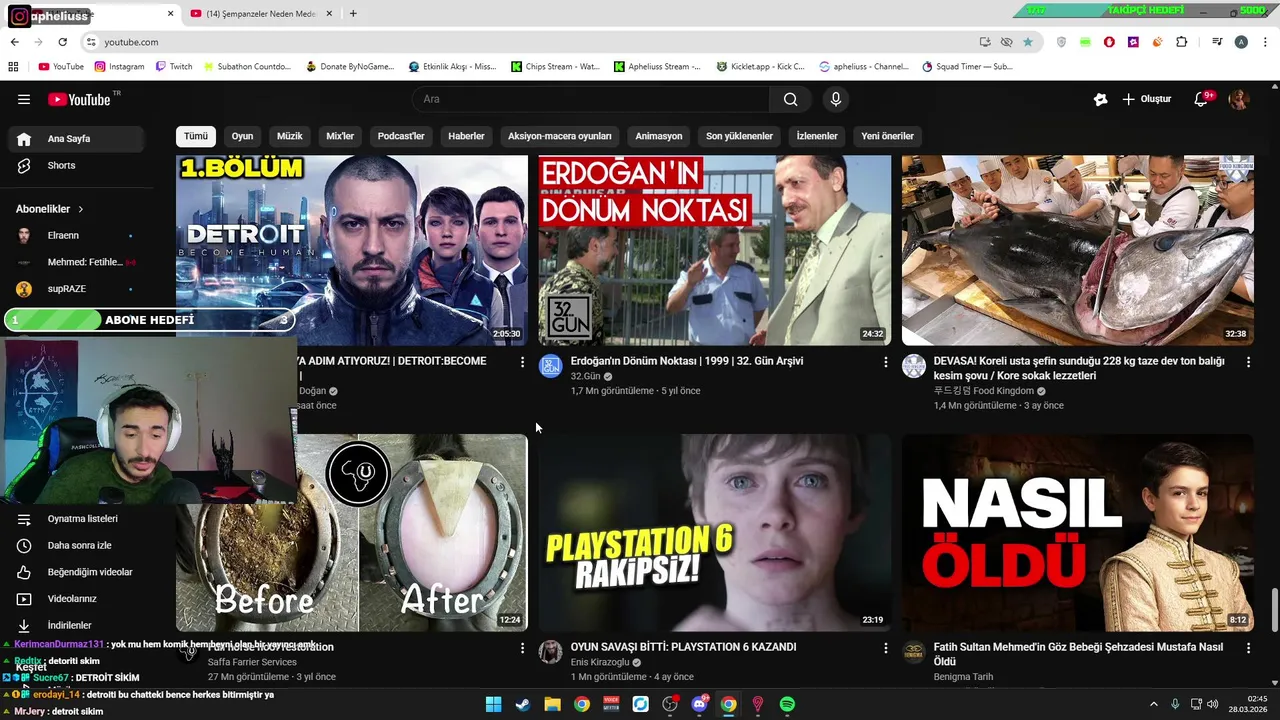Open the OYUN SAVAŞI BİTTİ video title
The height and width of the screenshot is (720, 1280).
pyautogui.click(x=683, y=647)
